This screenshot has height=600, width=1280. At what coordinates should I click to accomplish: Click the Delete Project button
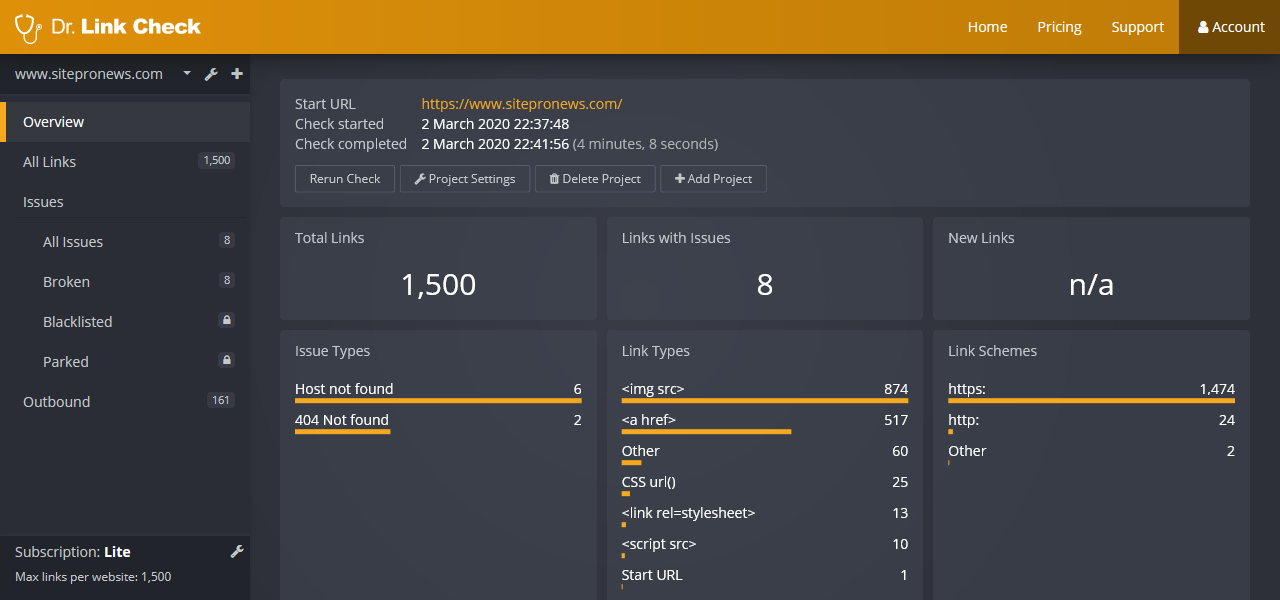pyautogui.click(x=595, y=179)
